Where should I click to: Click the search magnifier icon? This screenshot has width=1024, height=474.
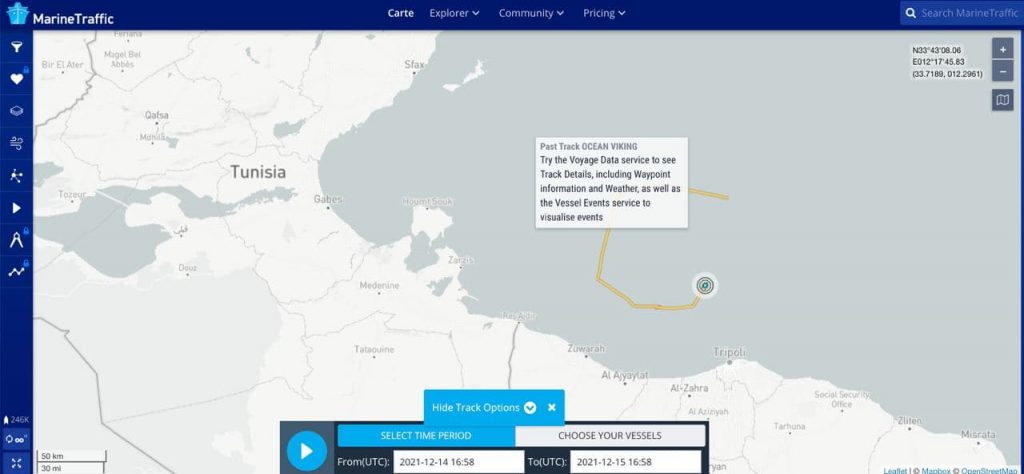click(x=909, y=13)
